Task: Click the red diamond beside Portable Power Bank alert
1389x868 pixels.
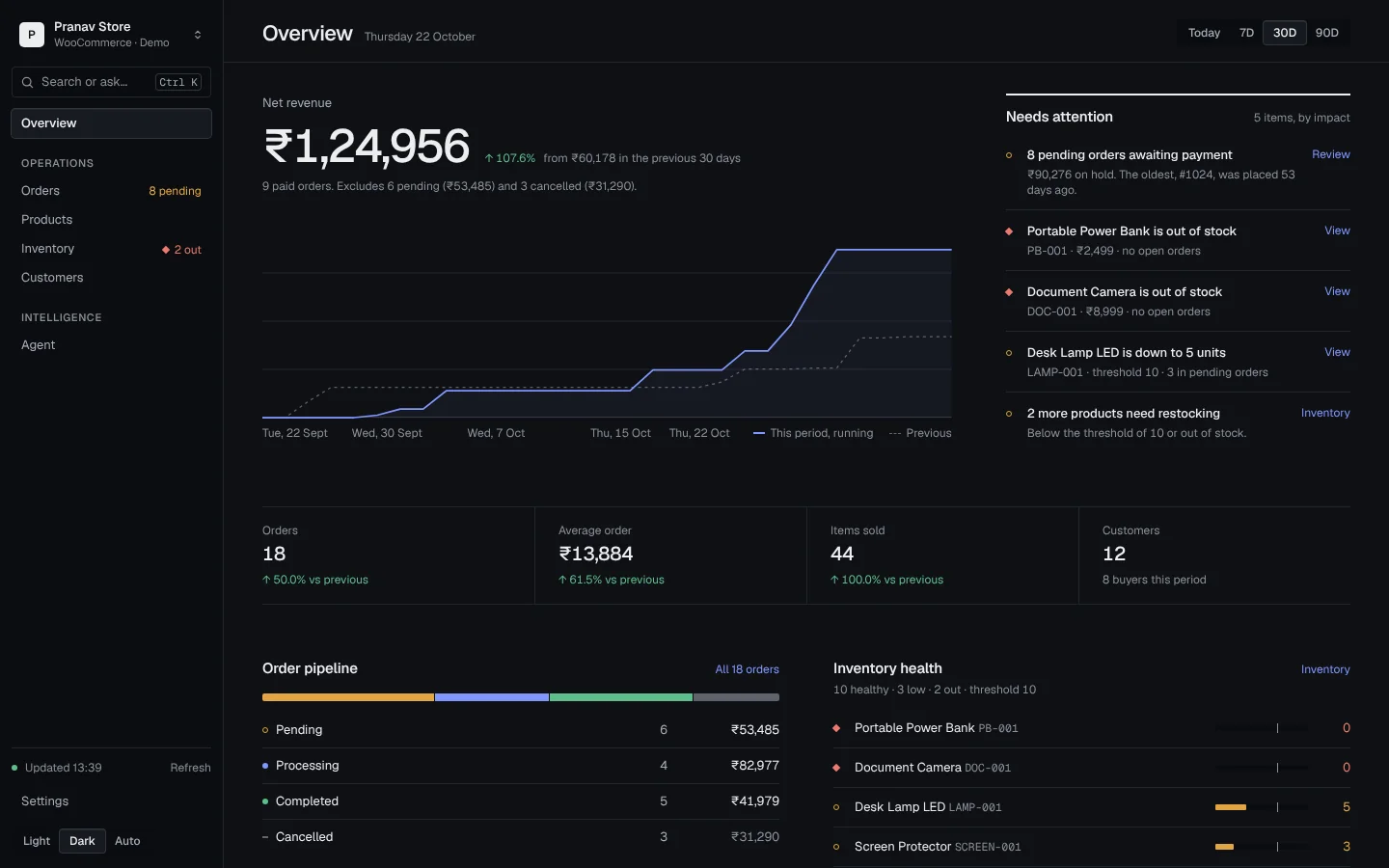Action: 1009,231
